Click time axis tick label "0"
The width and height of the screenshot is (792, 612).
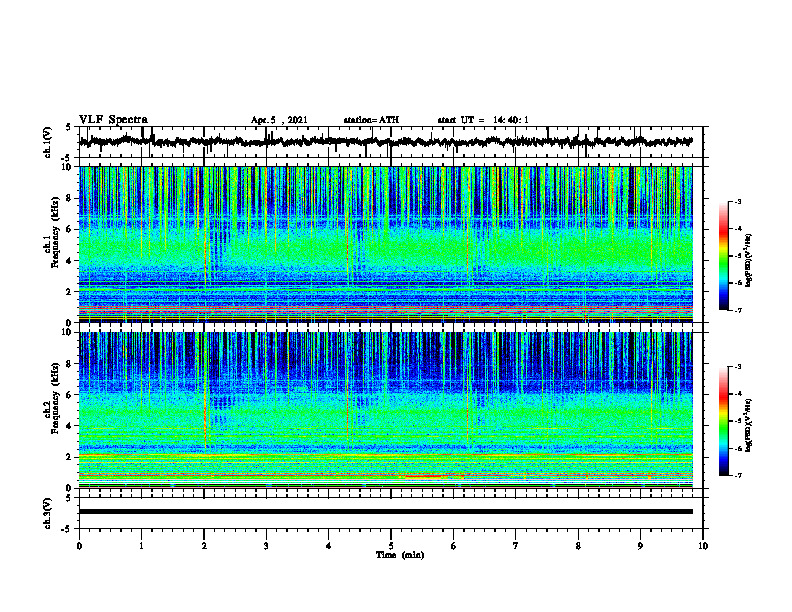tap(79, 546)
